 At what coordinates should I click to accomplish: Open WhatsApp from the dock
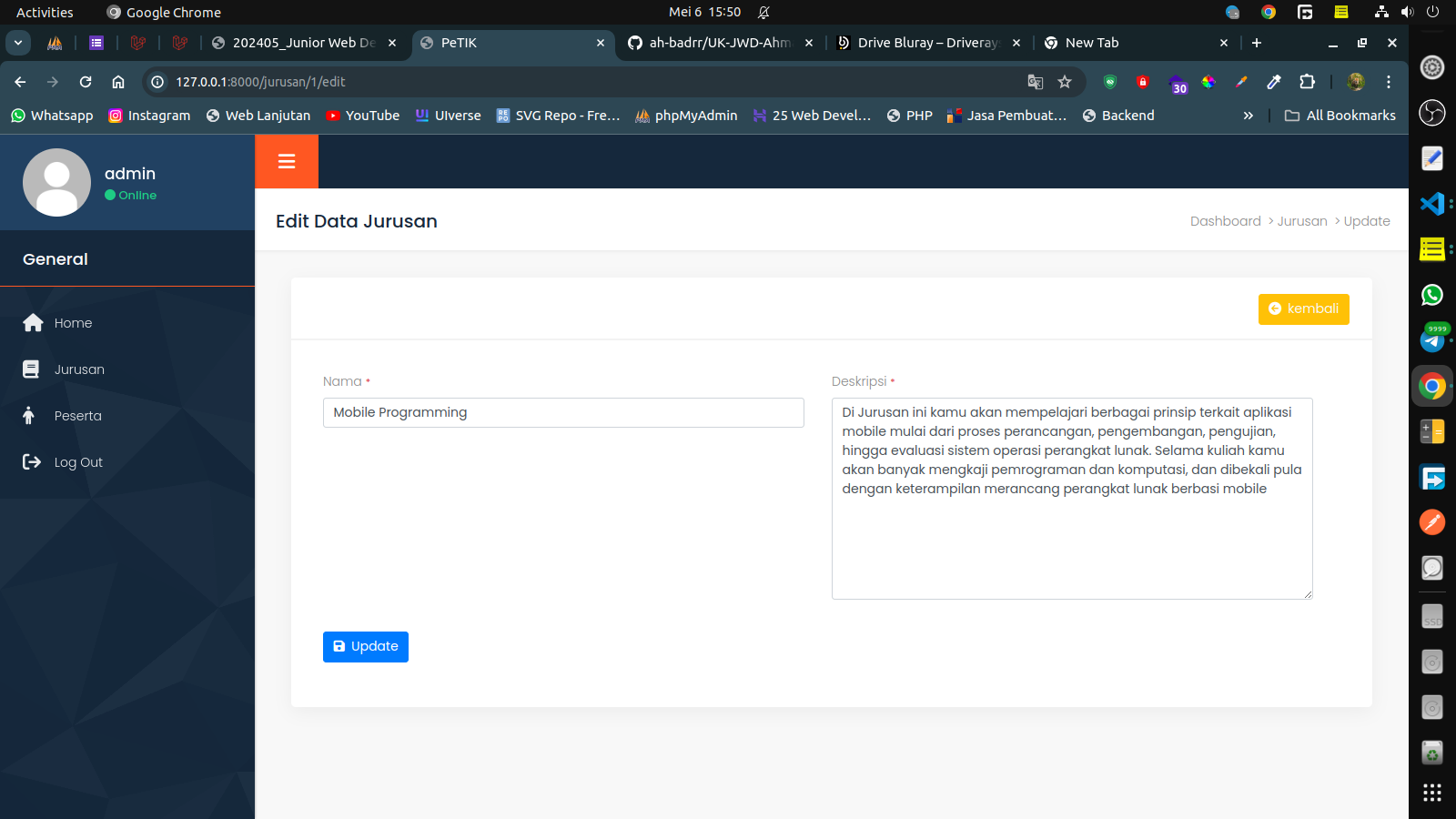(1432, 294)
